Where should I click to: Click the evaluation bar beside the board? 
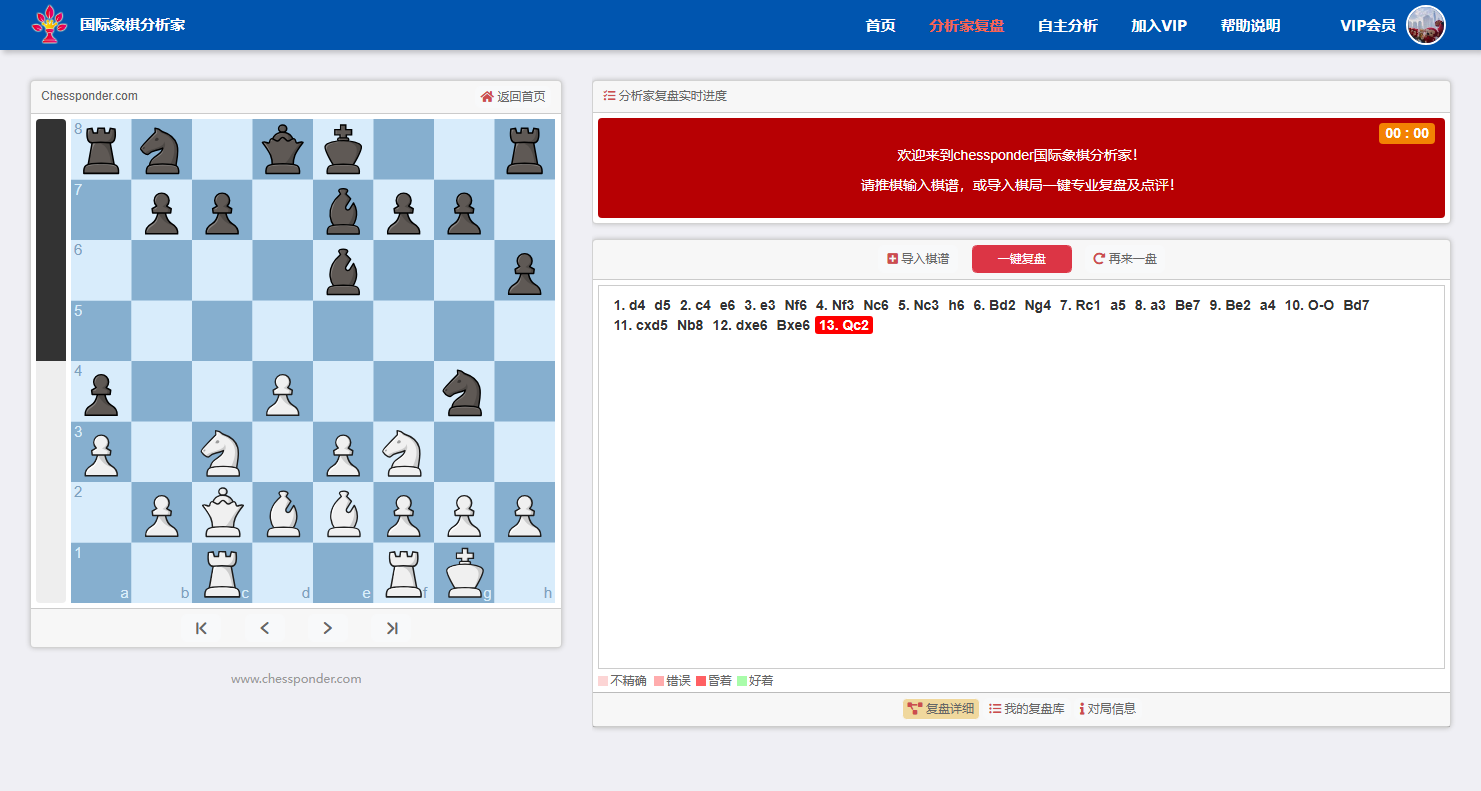coord(51,361)
